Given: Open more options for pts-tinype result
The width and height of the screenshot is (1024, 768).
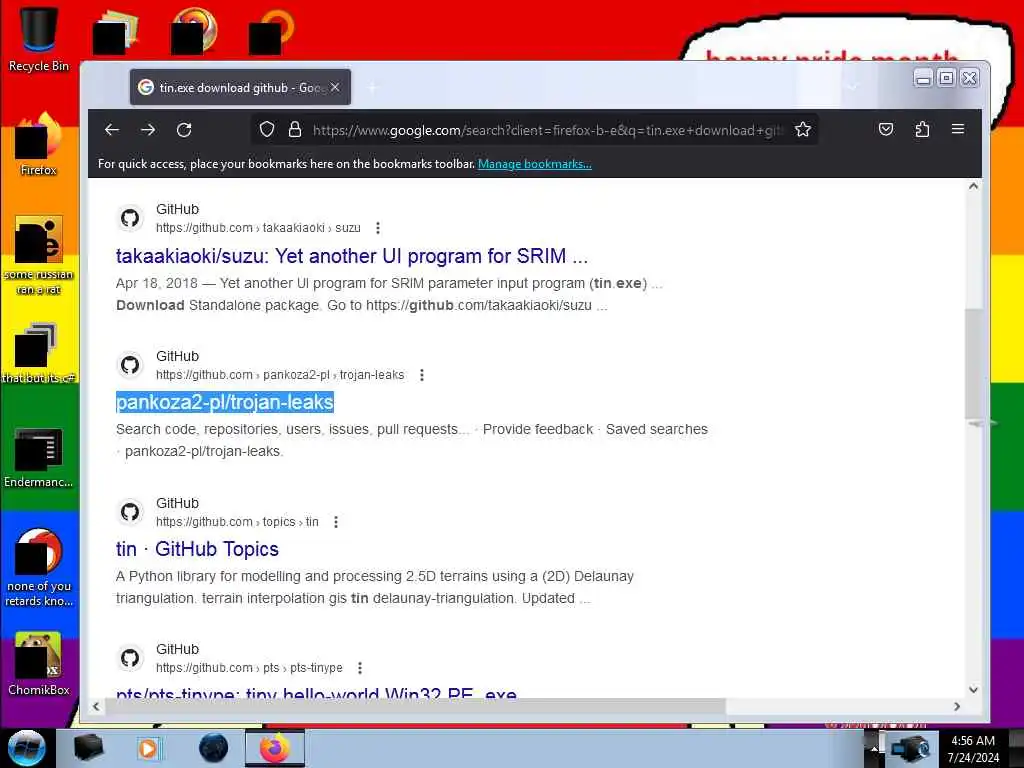Looking at the screenshot, I should [x=360, y=668].
